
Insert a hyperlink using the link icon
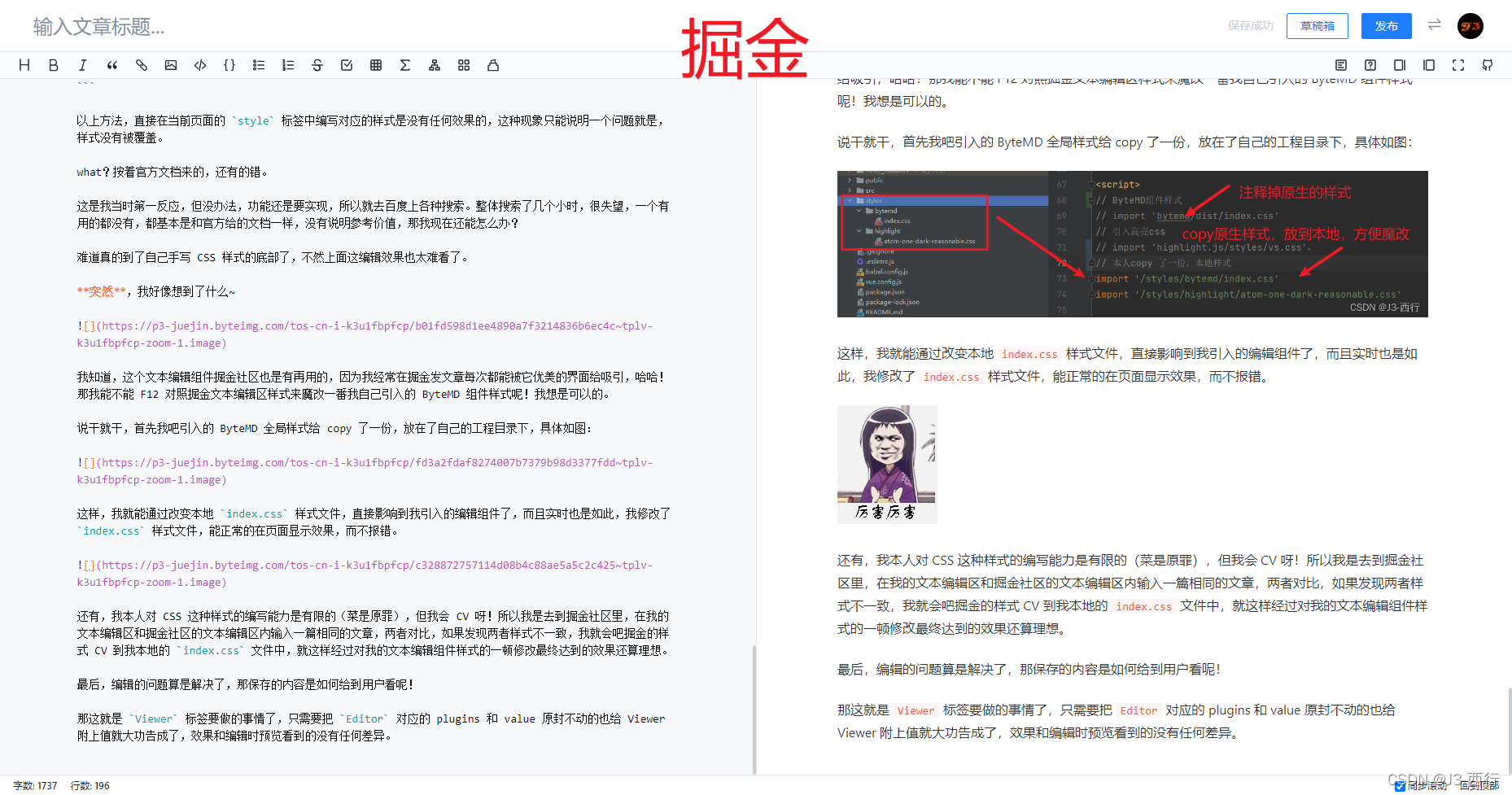pos(142,65)
